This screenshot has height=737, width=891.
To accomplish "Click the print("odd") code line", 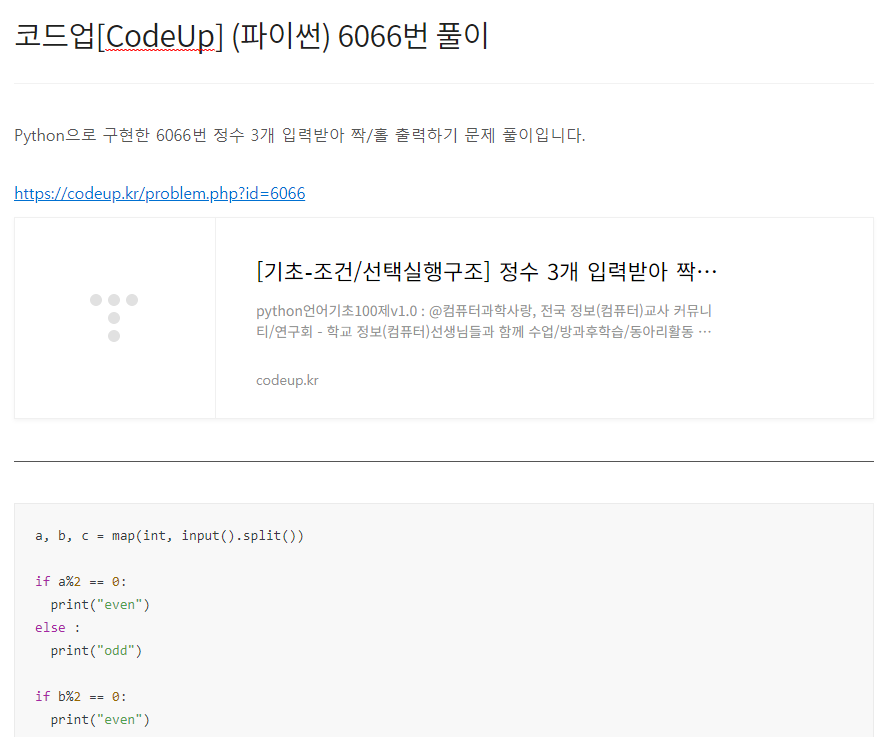I will [96, 651].
